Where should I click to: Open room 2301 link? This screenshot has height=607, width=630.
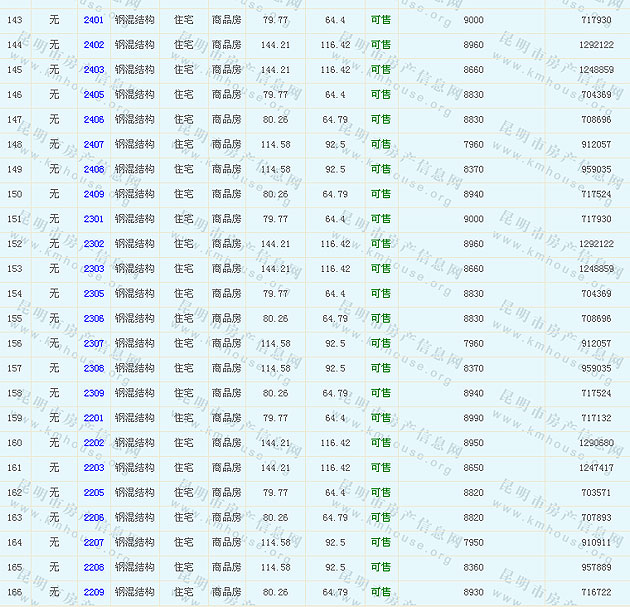[x=93, y=219]
